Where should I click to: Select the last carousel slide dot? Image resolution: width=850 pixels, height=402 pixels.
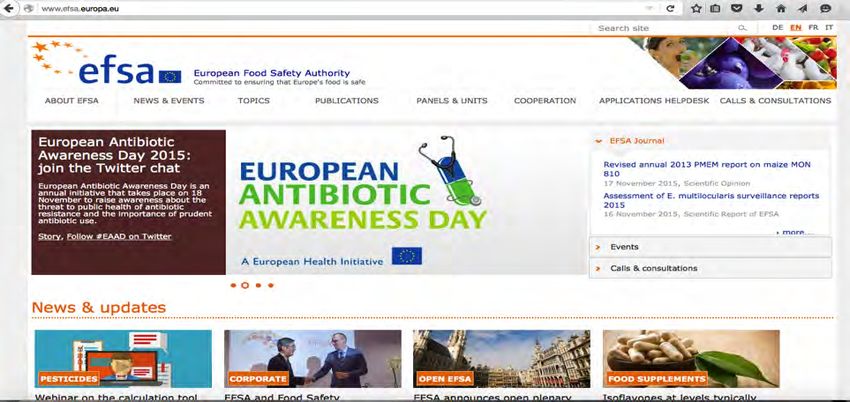point(271,285)
